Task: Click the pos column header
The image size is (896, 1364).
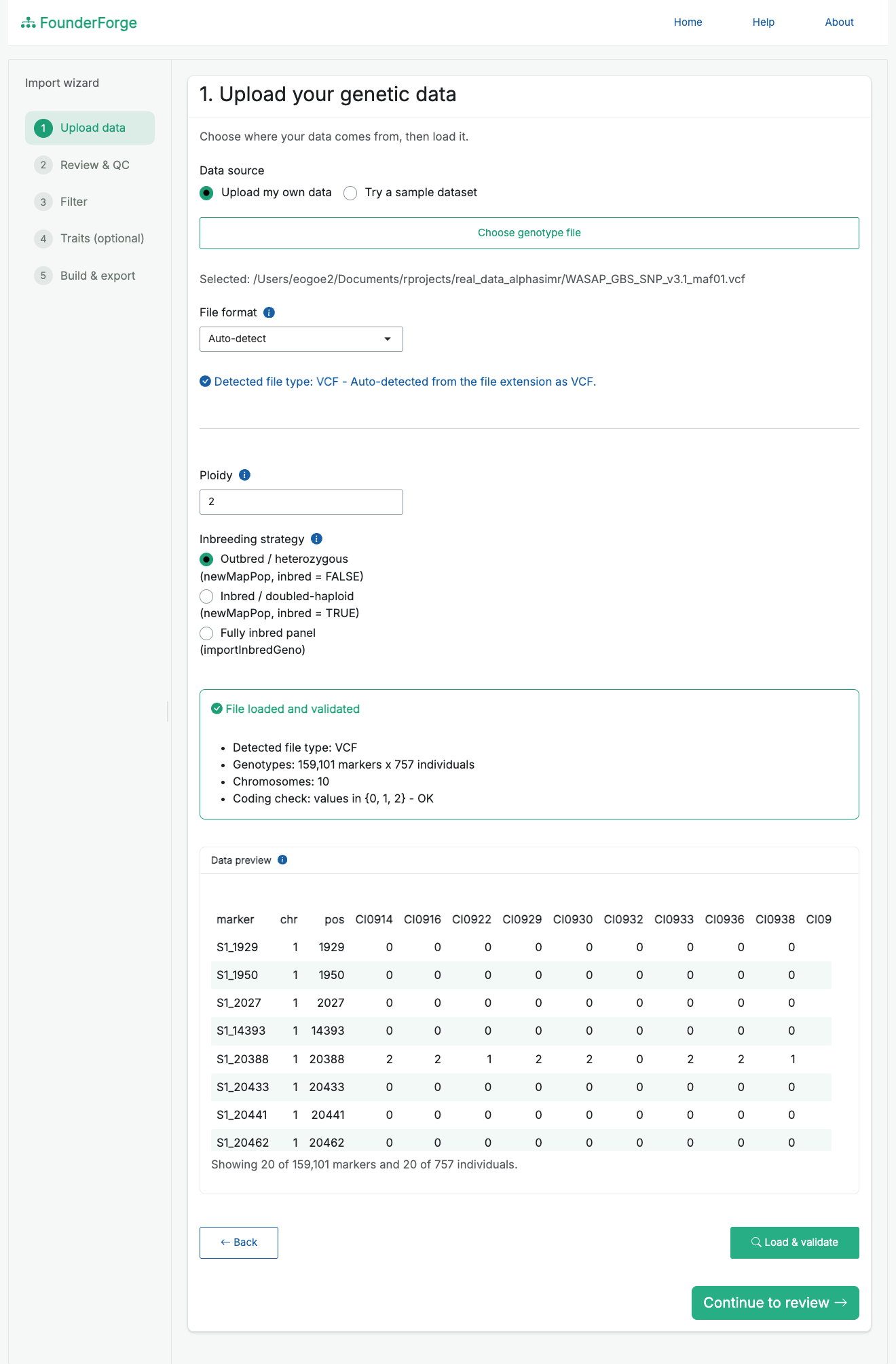Action: coord(334,919)
